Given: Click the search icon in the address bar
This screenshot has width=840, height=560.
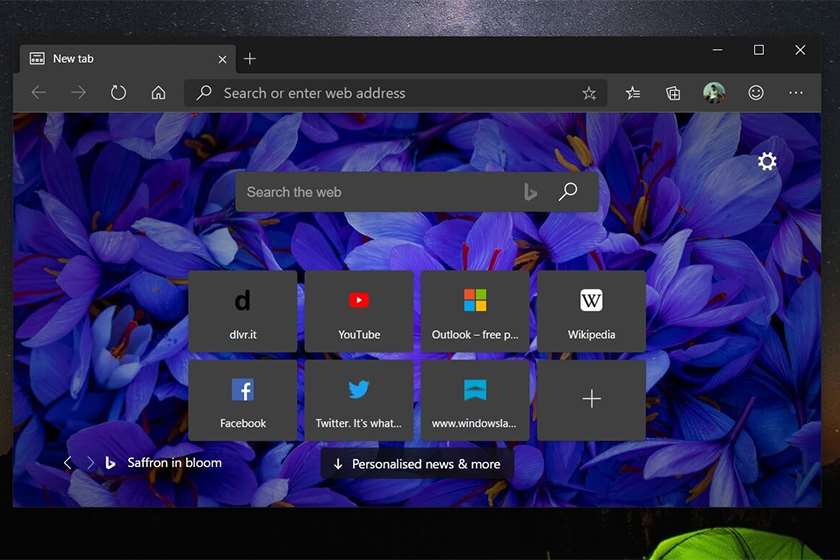Looking at the screenshot, I should (x=204, y=93).
